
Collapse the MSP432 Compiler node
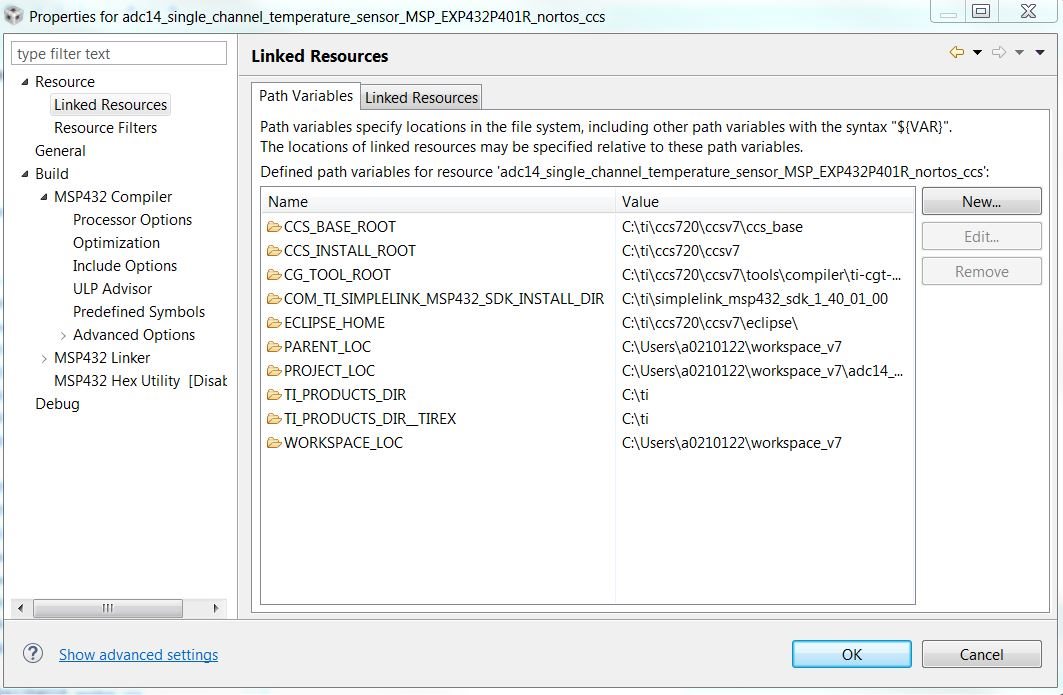pos(44,197)
